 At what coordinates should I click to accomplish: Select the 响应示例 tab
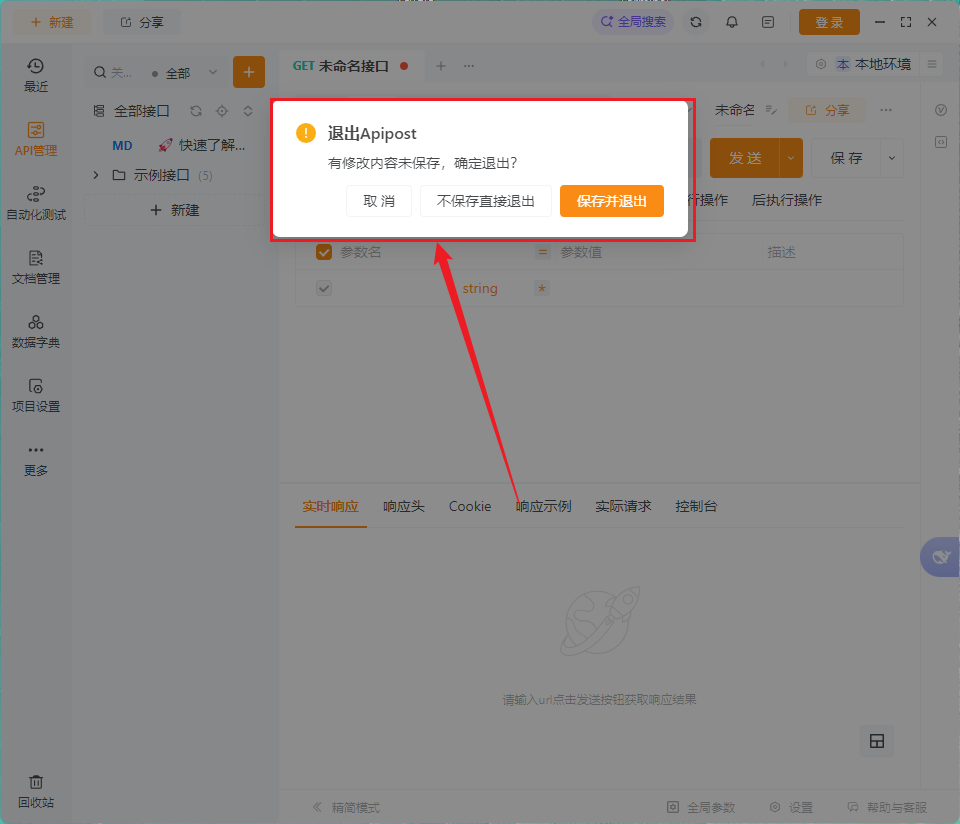pyautogui.click(x=544, y=506)
